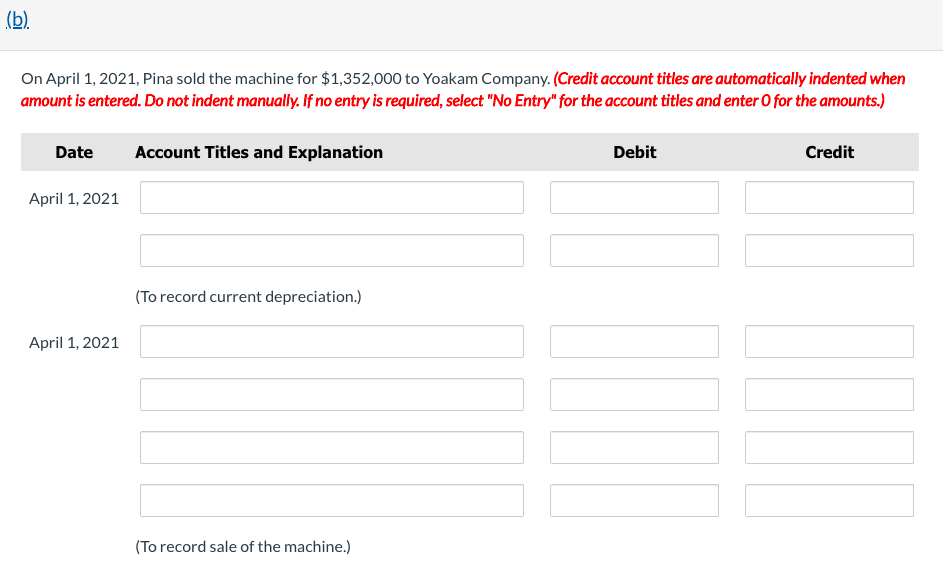943x577 pixels.
Task: Click debit field in first depreciation row
Action: [x=634, y=197]
